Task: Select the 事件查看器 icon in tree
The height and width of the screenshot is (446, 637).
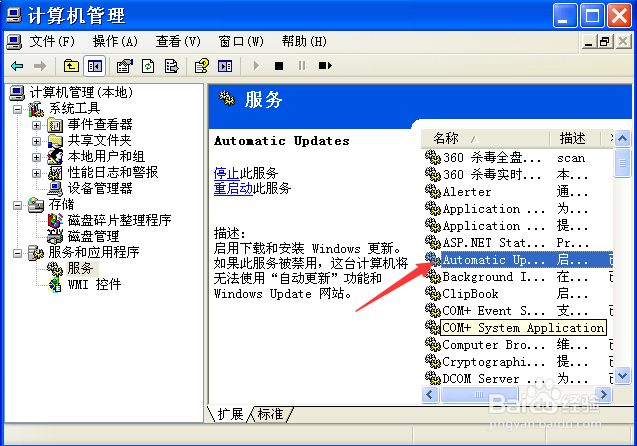Action: tap(55, 125)
